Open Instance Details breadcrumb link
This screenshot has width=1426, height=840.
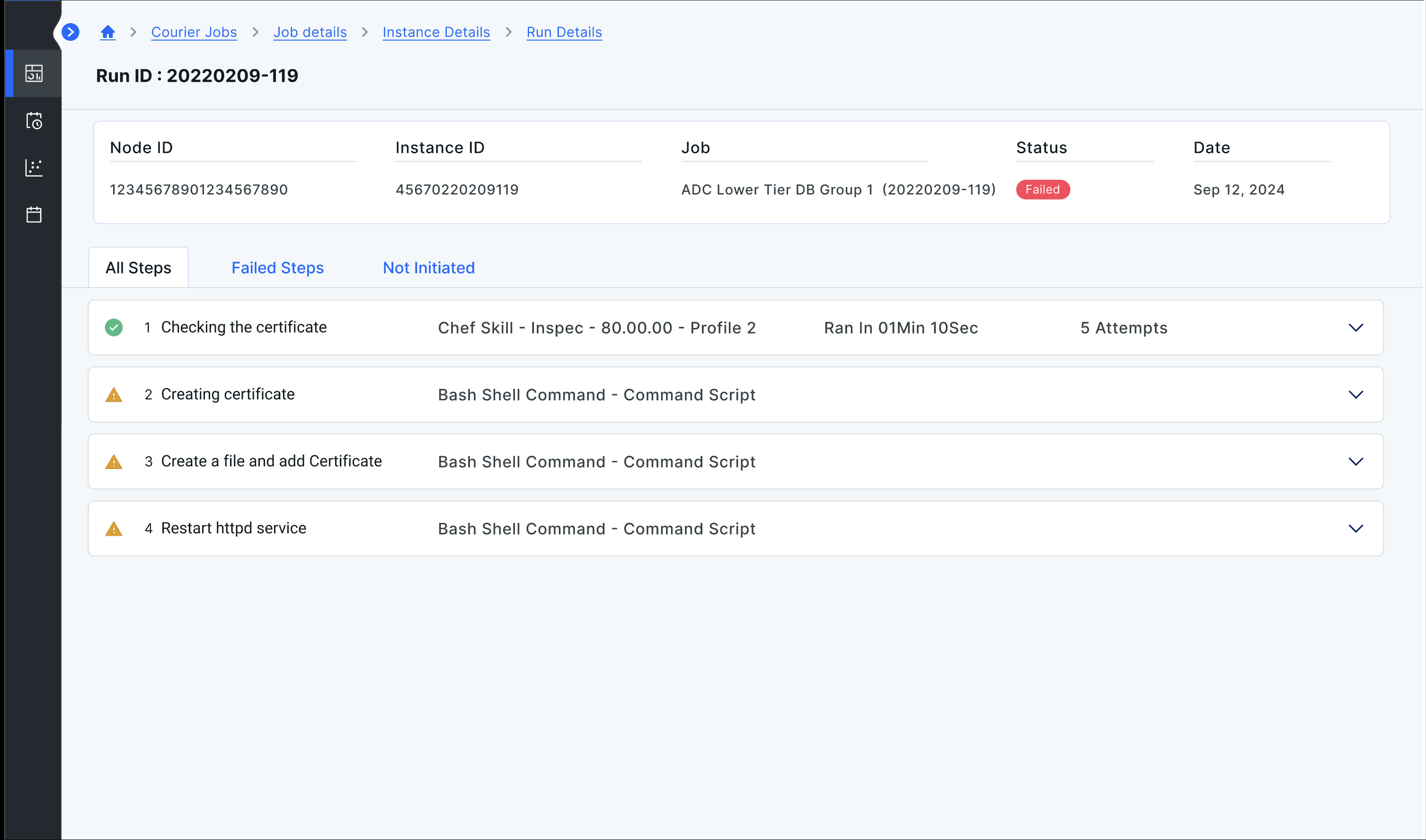(436, 32)
